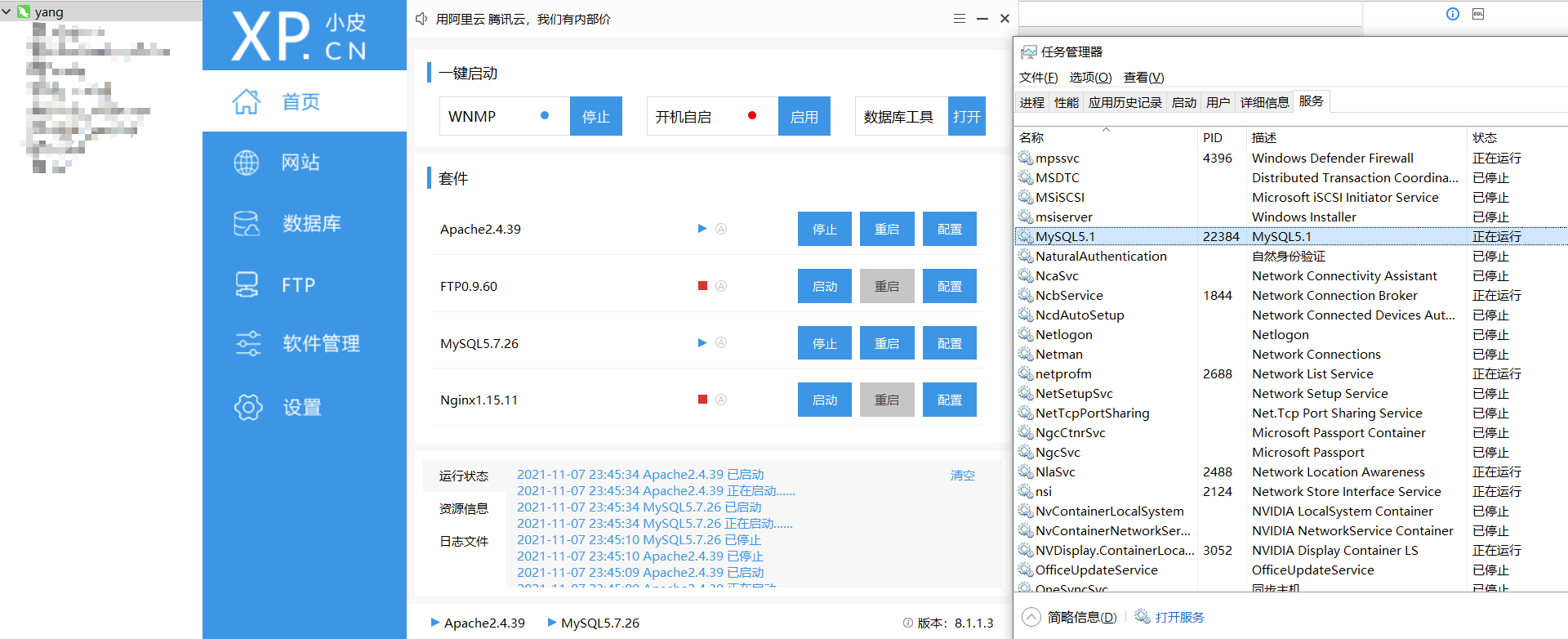Select the Netlogon service row
This screenshot has height=639, width=1568.
1291,334
